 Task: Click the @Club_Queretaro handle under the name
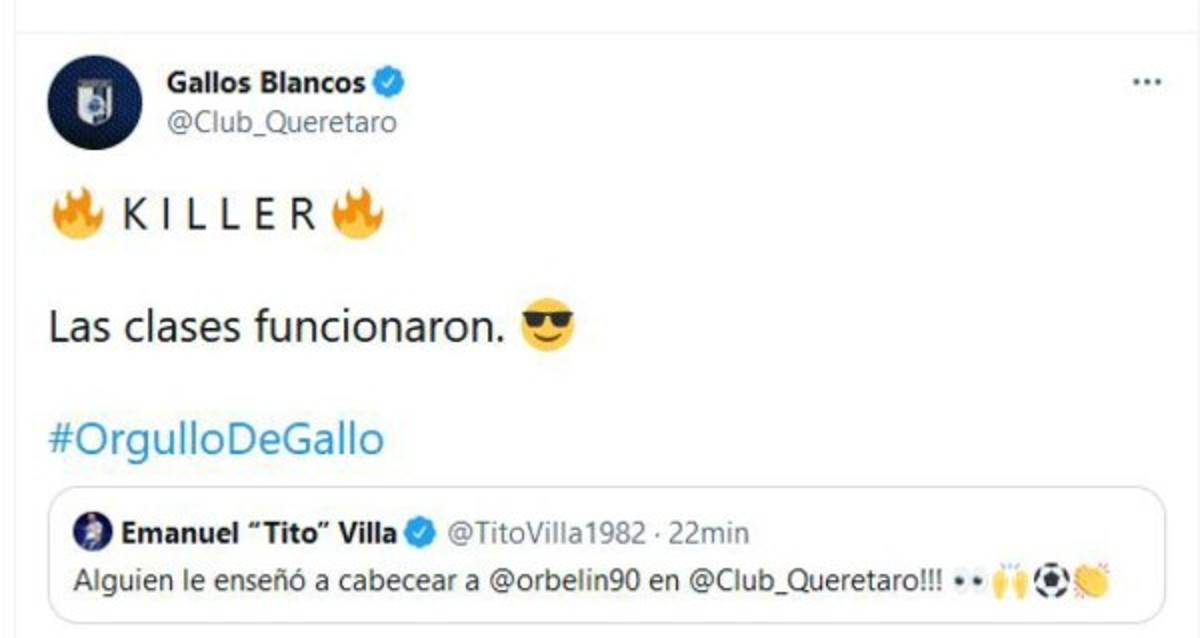[x=281, y=122]
